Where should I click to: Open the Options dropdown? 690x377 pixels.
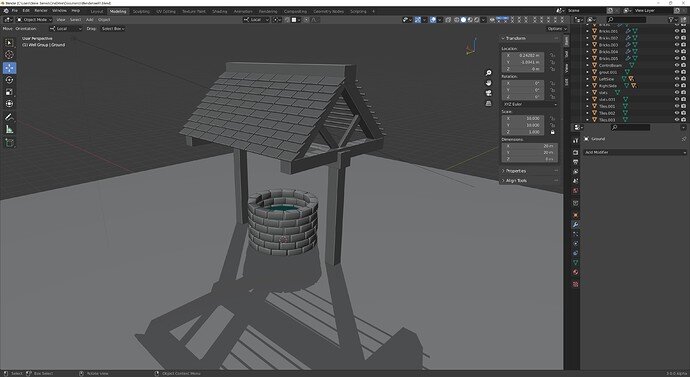pyautogui.click(x=557, y=29)
